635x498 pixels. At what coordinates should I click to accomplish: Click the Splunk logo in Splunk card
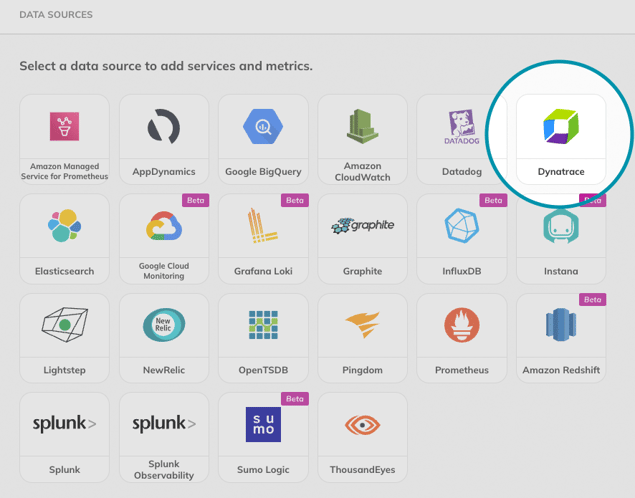pyautogui.click(x=64, y=424)
